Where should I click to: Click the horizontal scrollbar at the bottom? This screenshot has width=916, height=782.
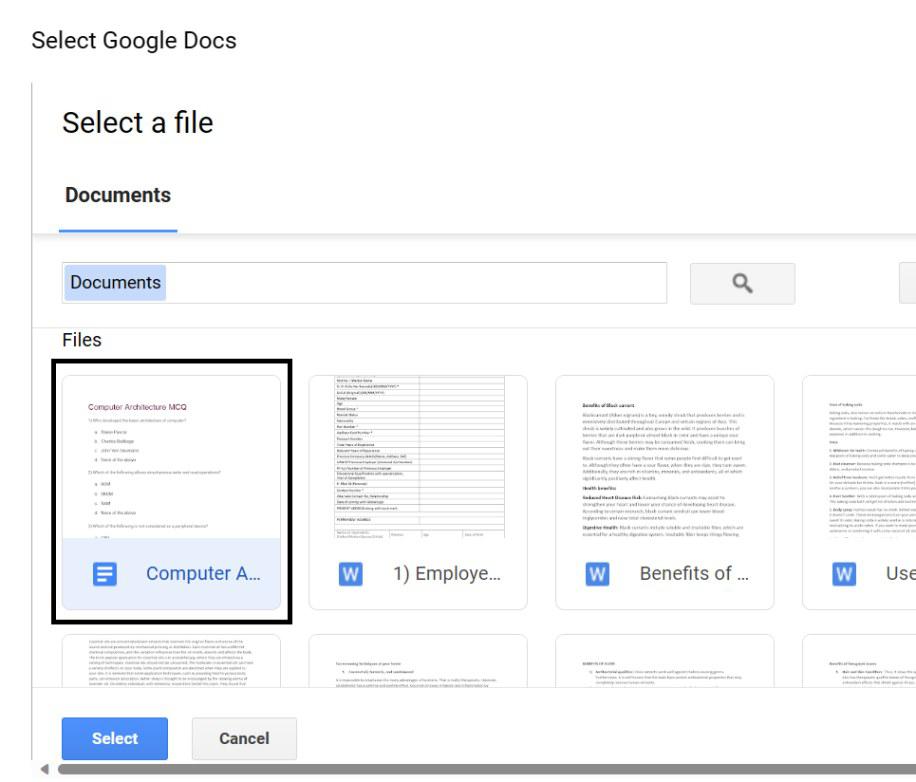(x=487, y=769)
